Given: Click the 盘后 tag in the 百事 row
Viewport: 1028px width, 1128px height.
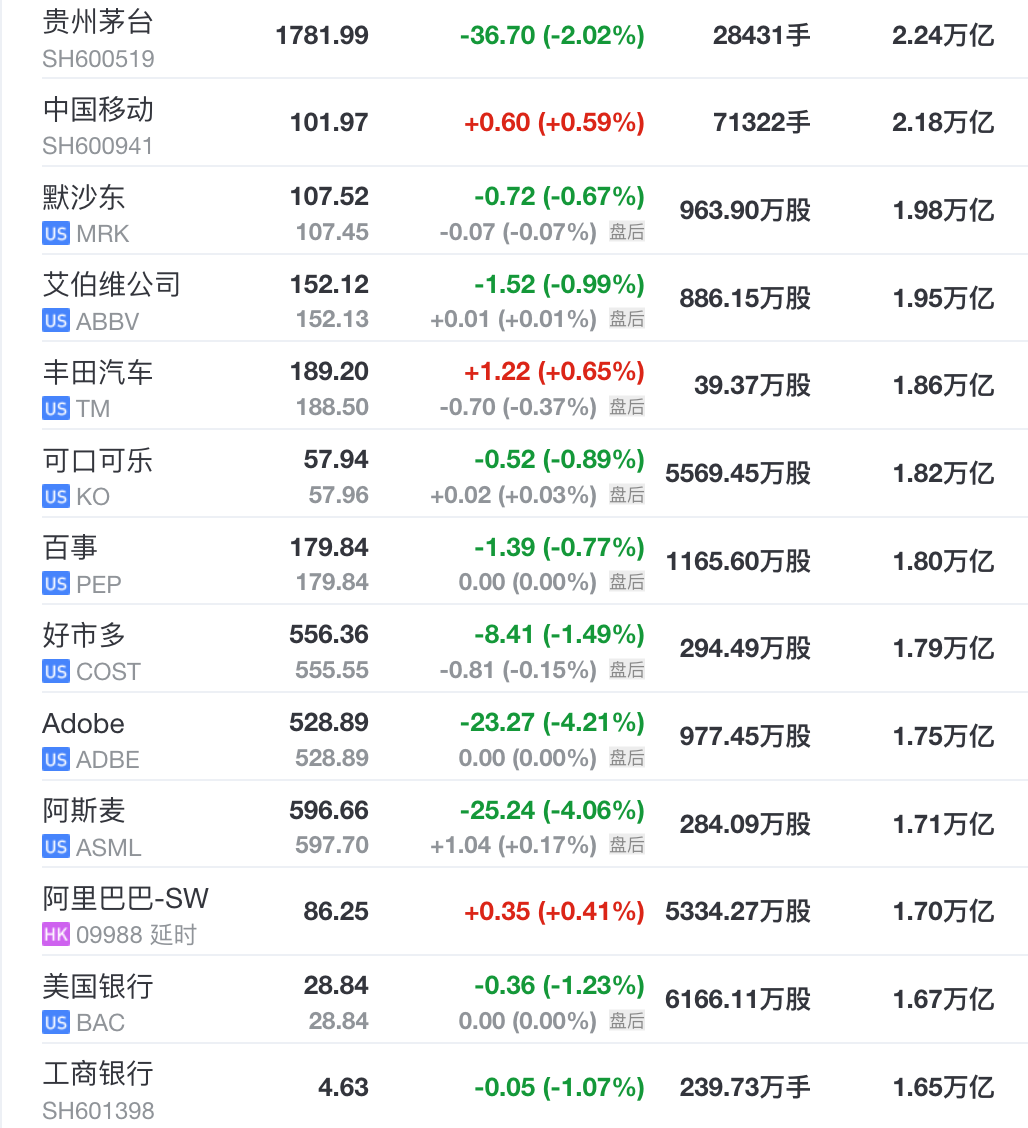Looking at the screenshot, I should (x=627, y=582).
